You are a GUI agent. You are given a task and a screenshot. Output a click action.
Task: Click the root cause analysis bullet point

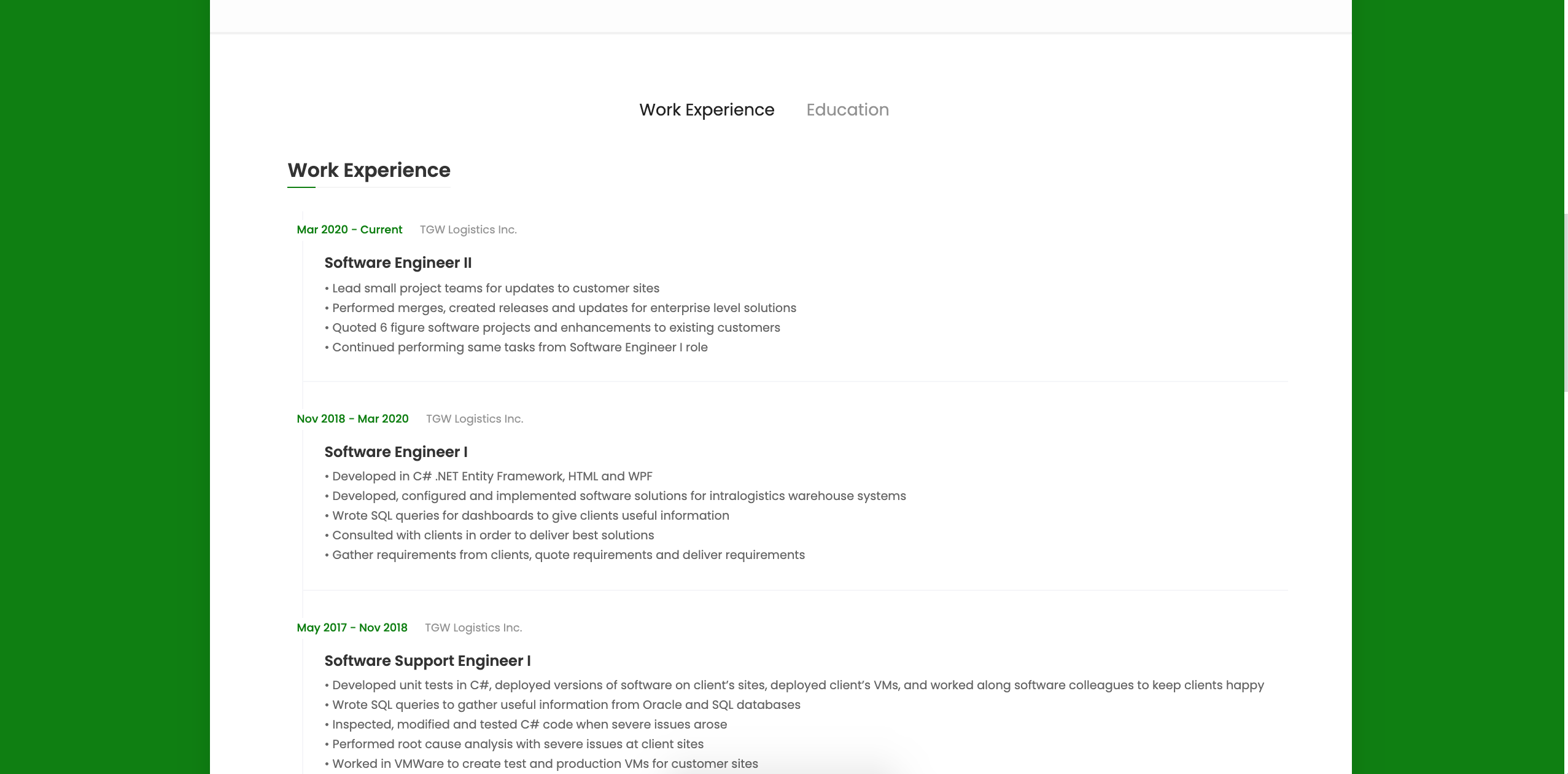click(514, 743)
